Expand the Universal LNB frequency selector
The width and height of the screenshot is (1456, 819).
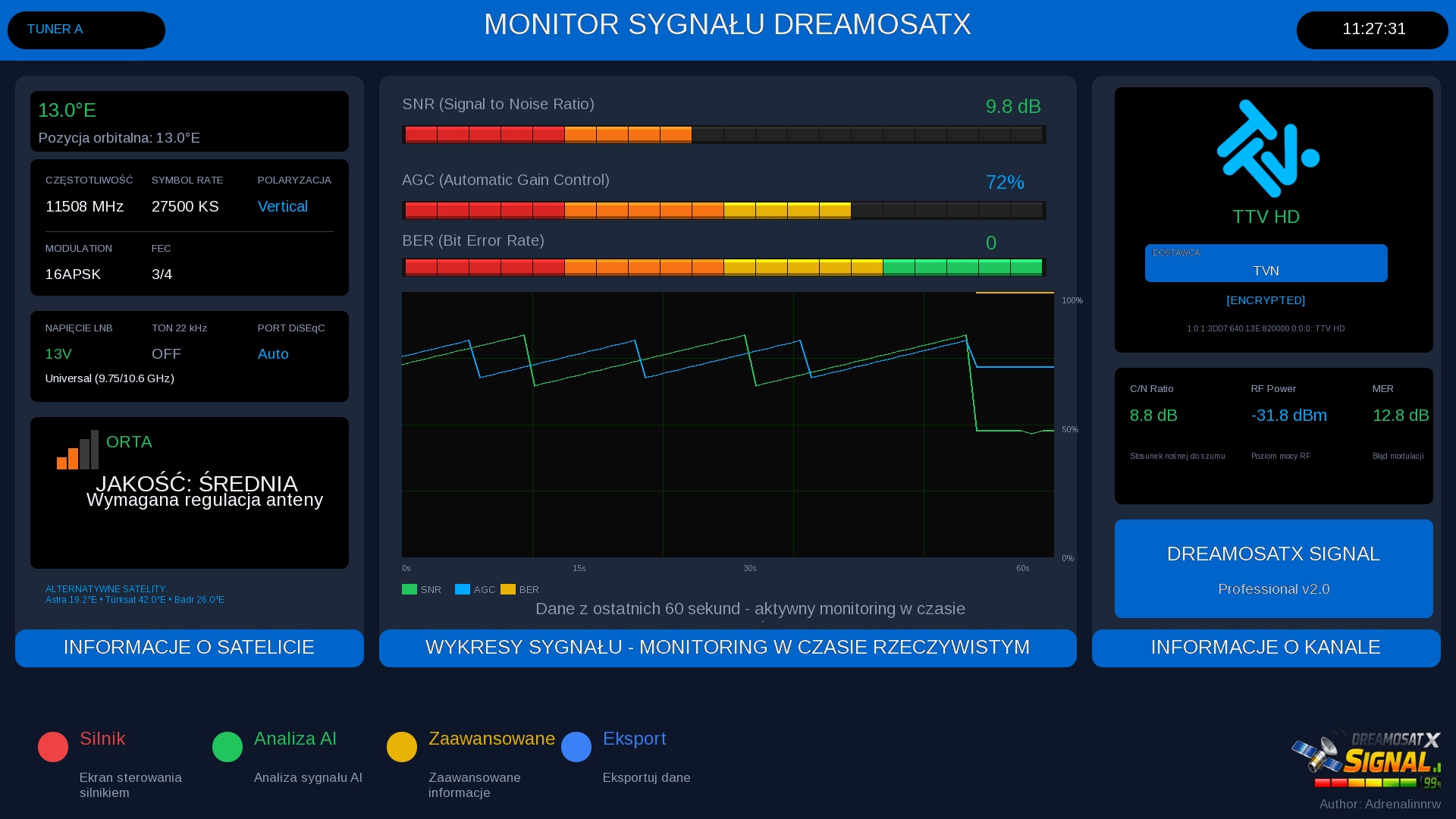(x=108, y=378)
